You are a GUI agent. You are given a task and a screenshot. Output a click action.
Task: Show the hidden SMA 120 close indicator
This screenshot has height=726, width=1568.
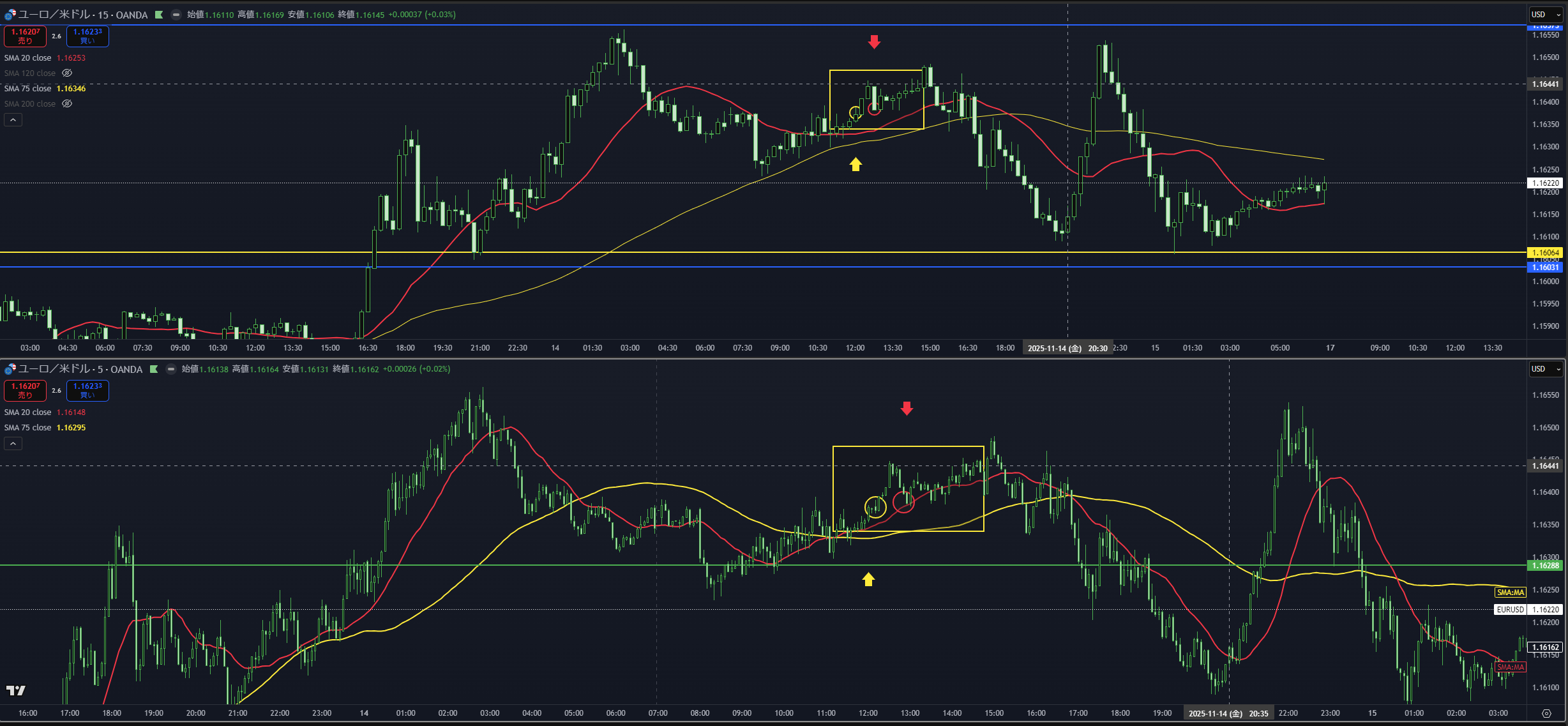click(x=67, y=73)
